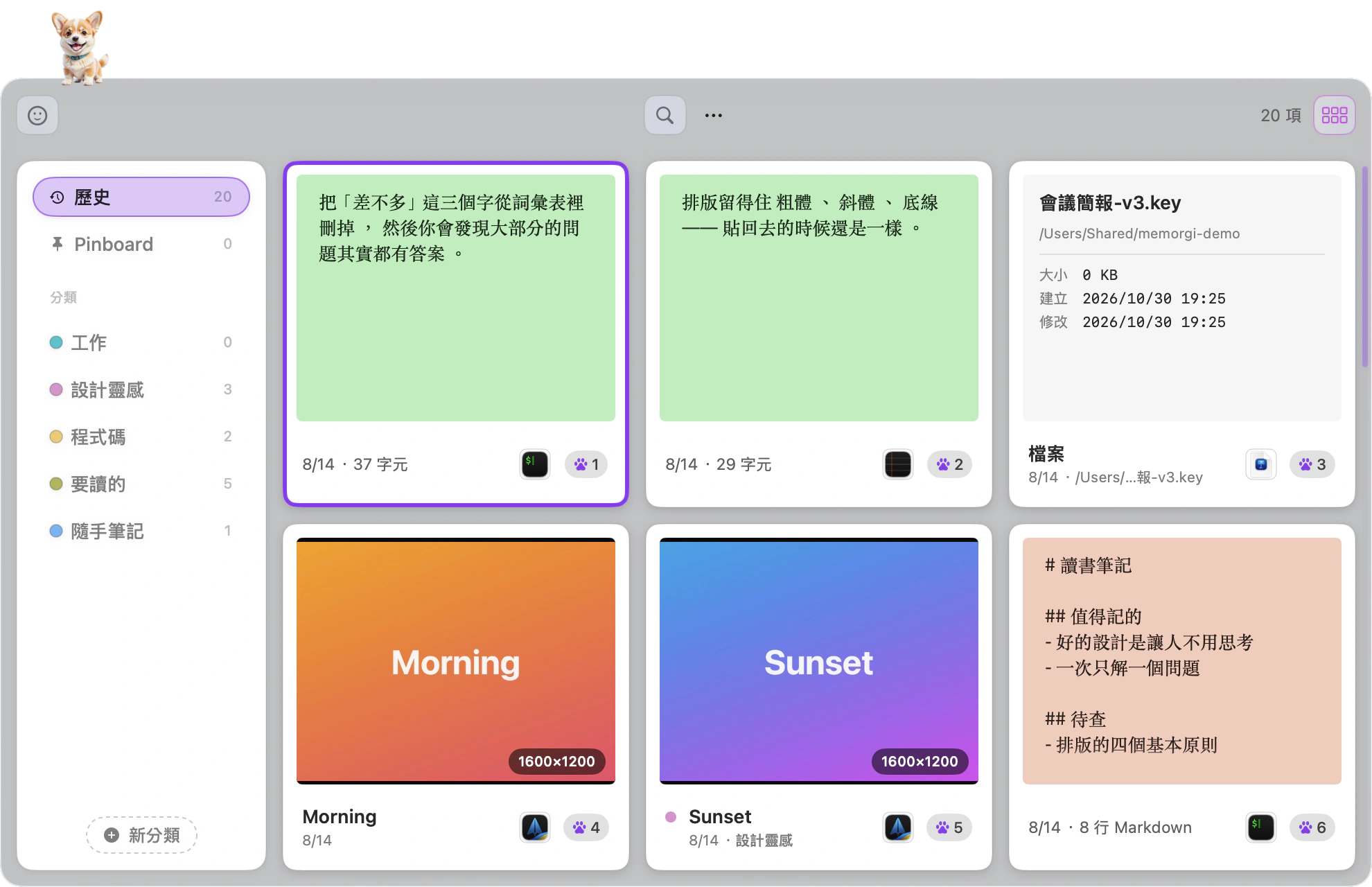Select the green note starting 排版留得住
Viewport: 1372px width, 887px height.
coord(819,298)
